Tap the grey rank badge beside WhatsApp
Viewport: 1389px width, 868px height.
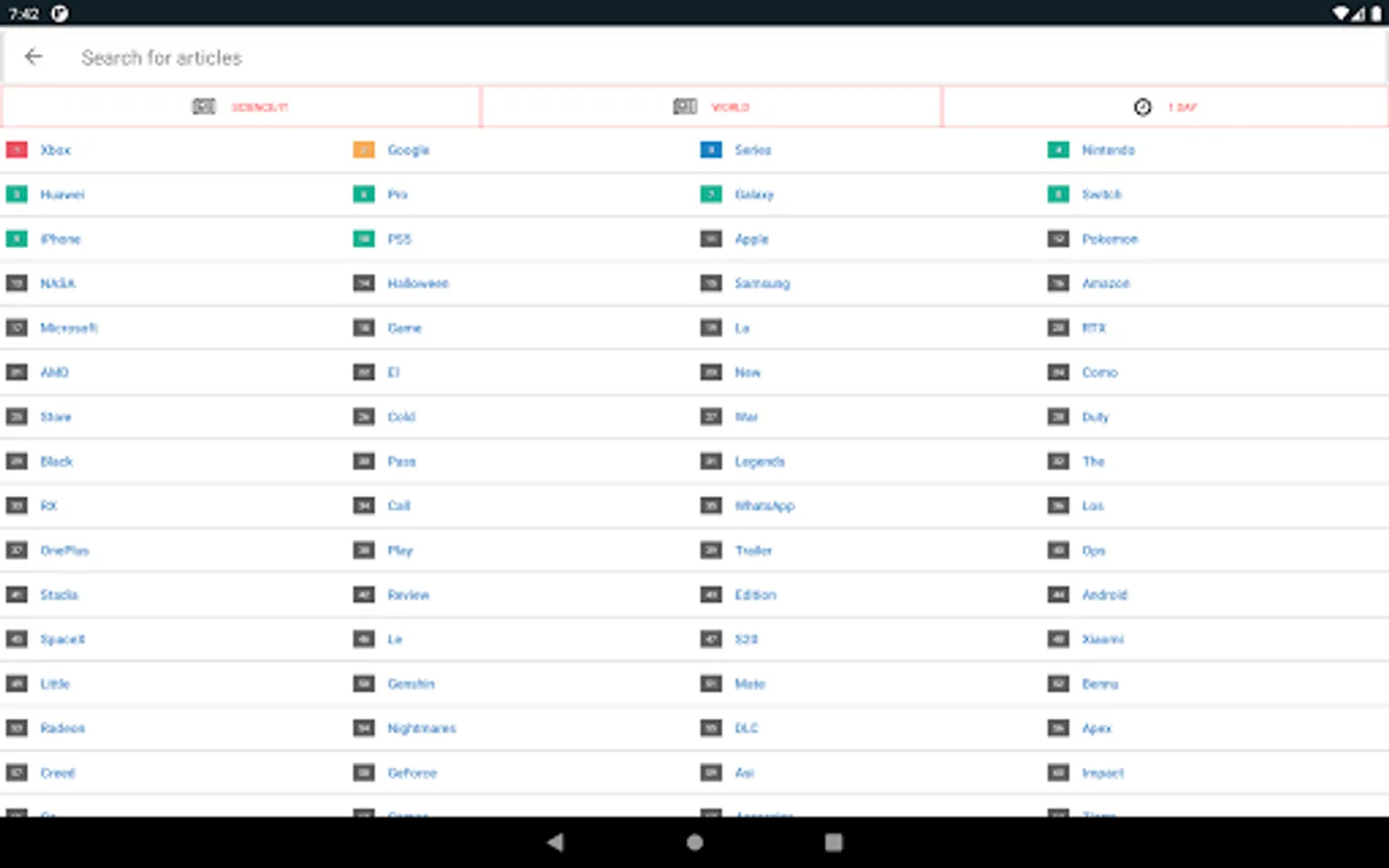point(711,505)
